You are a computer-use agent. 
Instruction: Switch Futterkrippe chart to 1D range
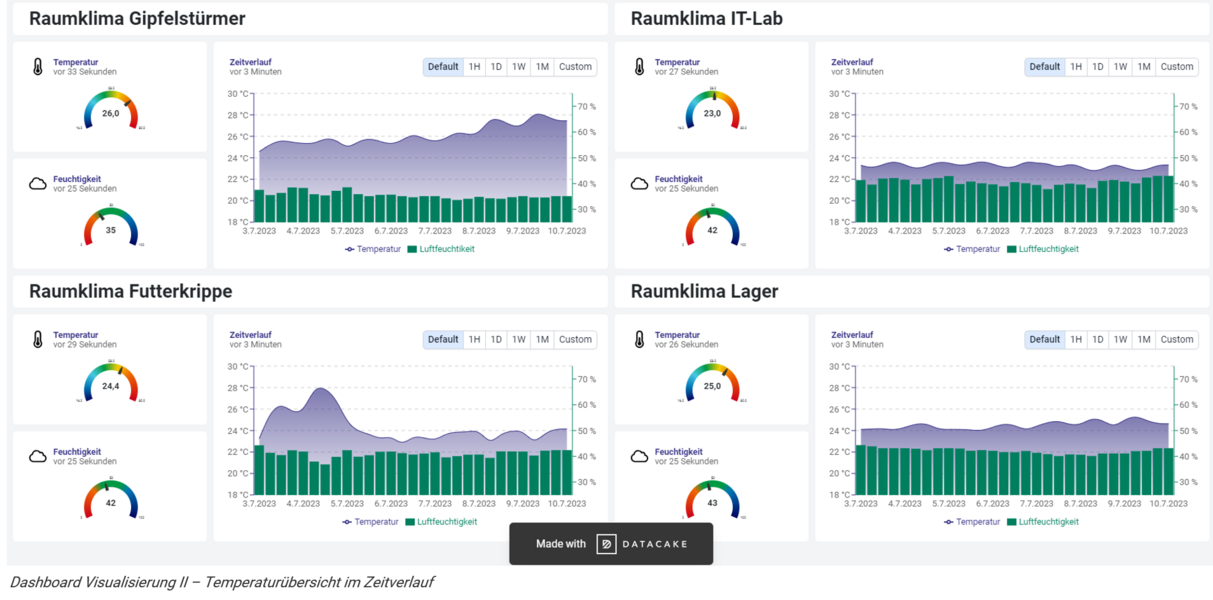coord(496,340)
